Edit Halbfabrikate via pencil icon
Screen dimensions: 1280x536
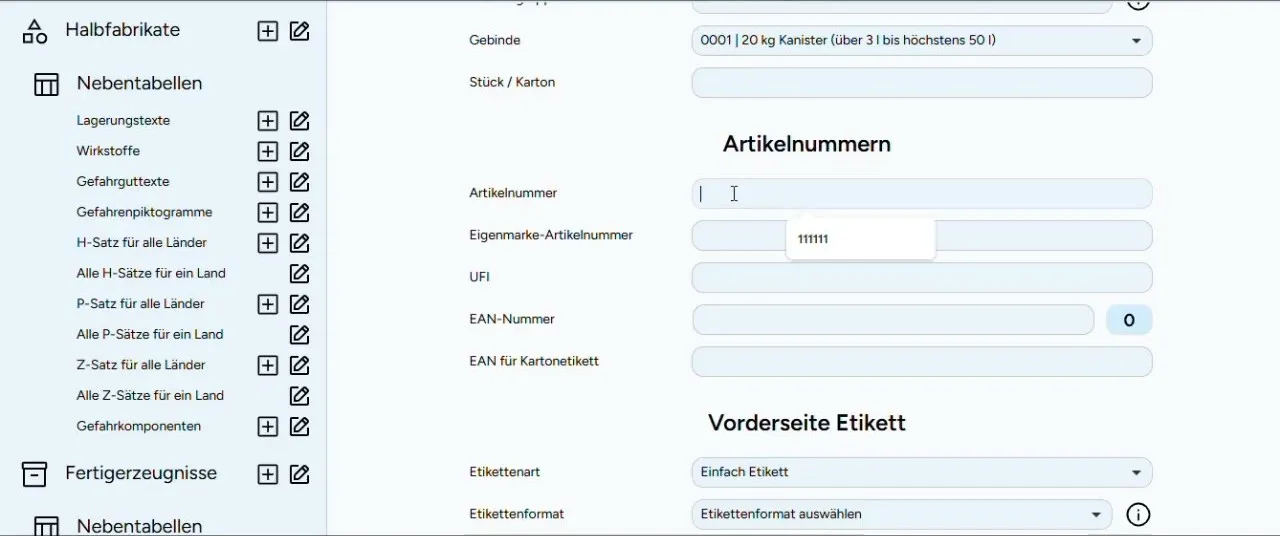pyautogui.click(x=299, y=31)
